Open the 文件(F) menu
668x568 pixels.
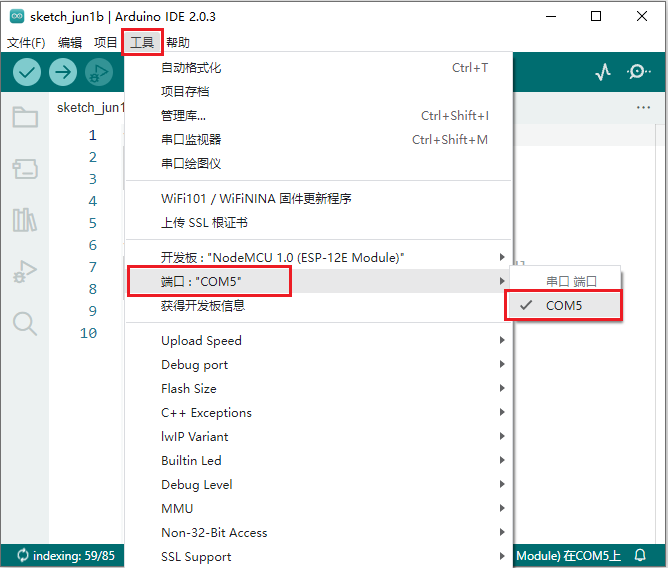pos(26,43)
